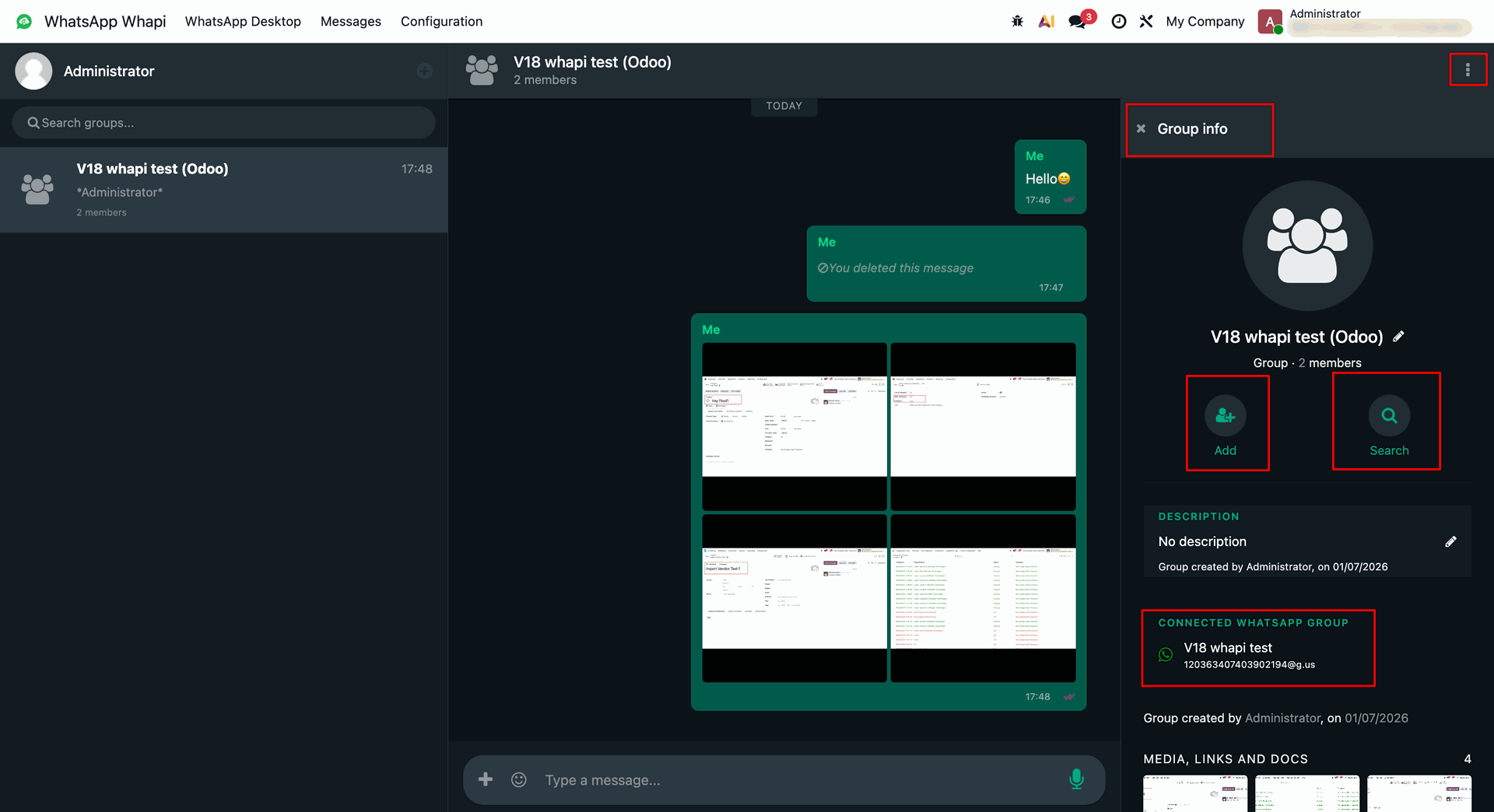This screenshot has width=1494, height=812.
Task: Open bottom-left image in the message album
Action: (x=794, y=598)
